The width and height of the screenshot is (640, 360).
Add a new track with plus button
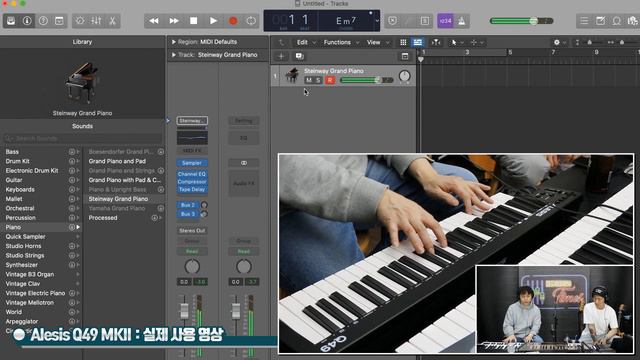[x=281, y=56]
